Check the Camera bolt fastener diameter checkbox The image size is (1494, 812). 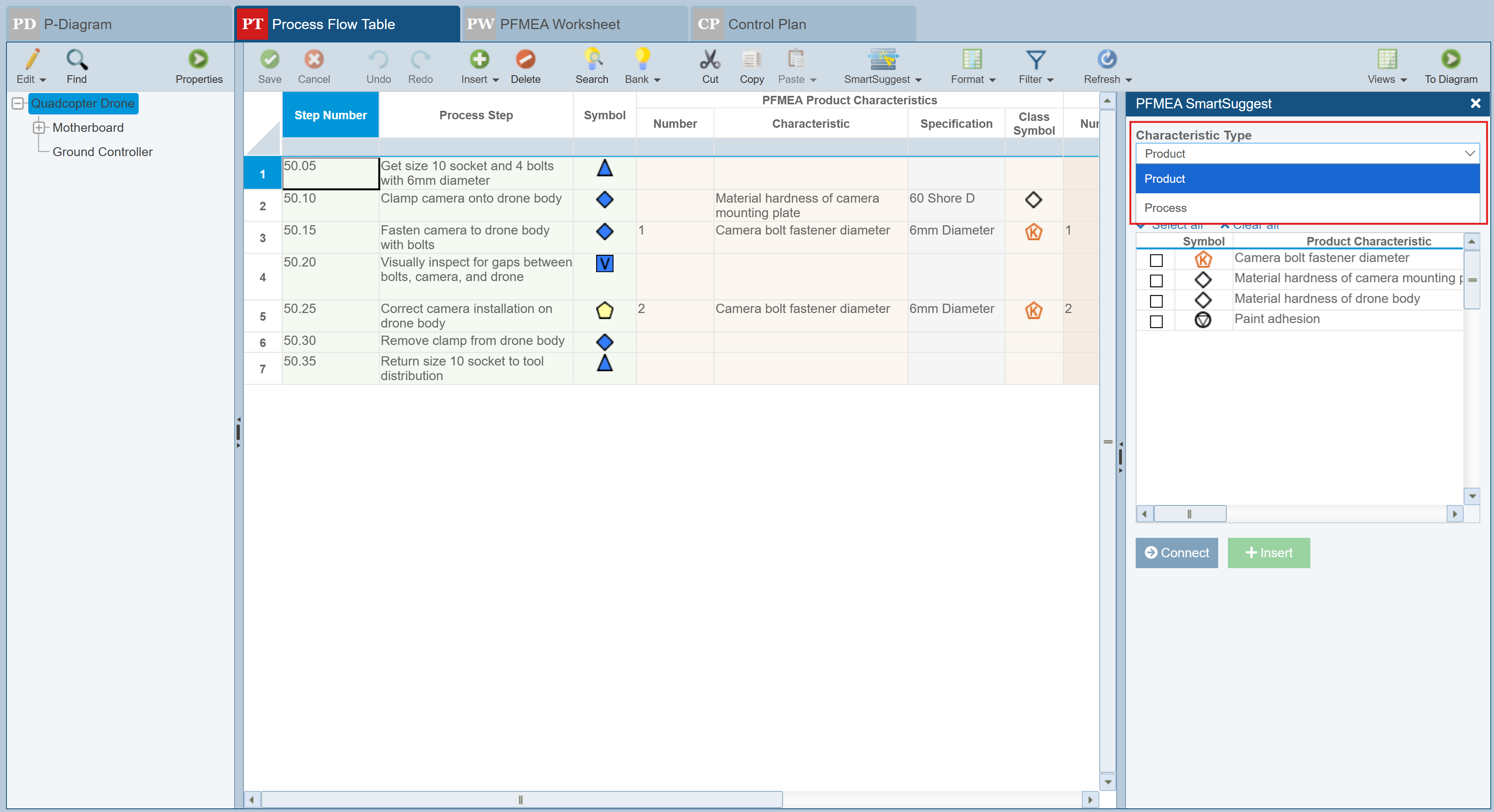point(1156,260)
